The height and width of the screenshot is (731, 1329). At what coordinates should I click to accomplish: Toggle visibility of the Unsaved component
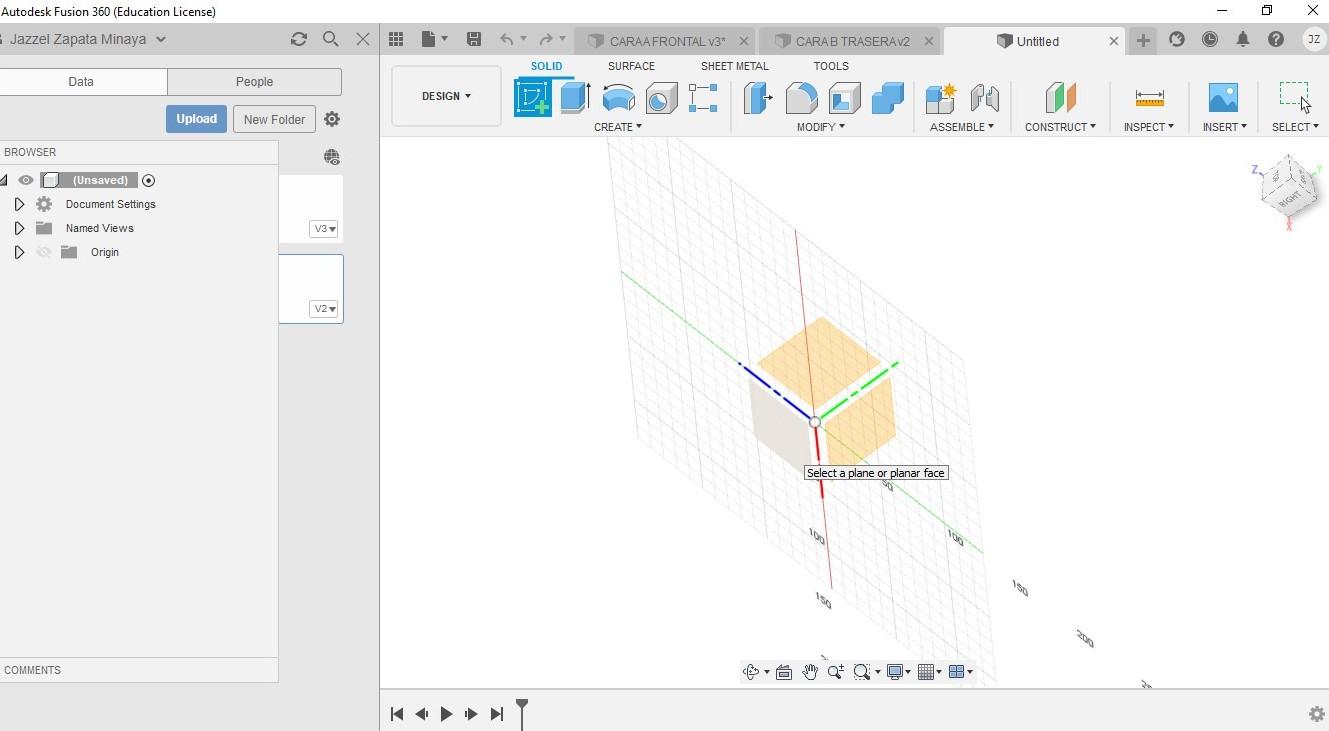tap(26, 180)
